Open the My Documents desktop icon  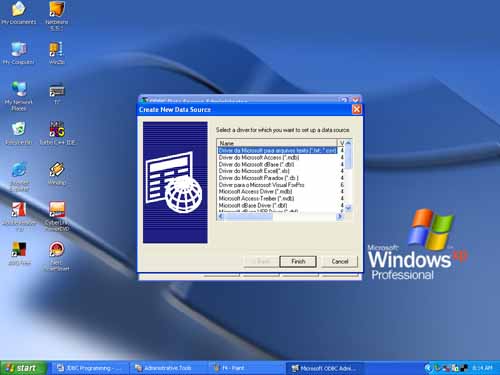(19, 13)
